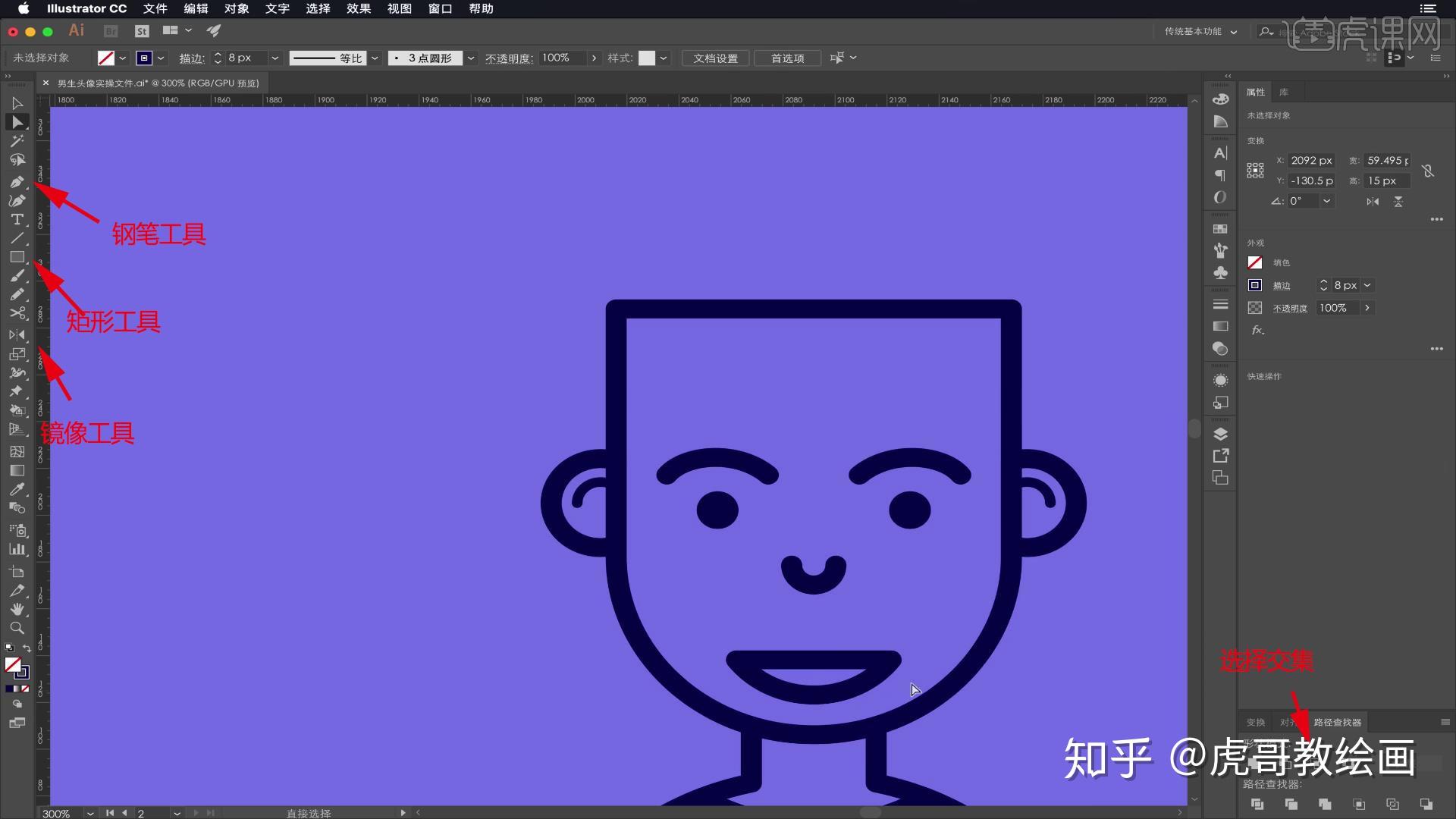The image size is (1456, 819).
Task: Toggle constrain width and height proportions
Action: tap(1428, 171)
